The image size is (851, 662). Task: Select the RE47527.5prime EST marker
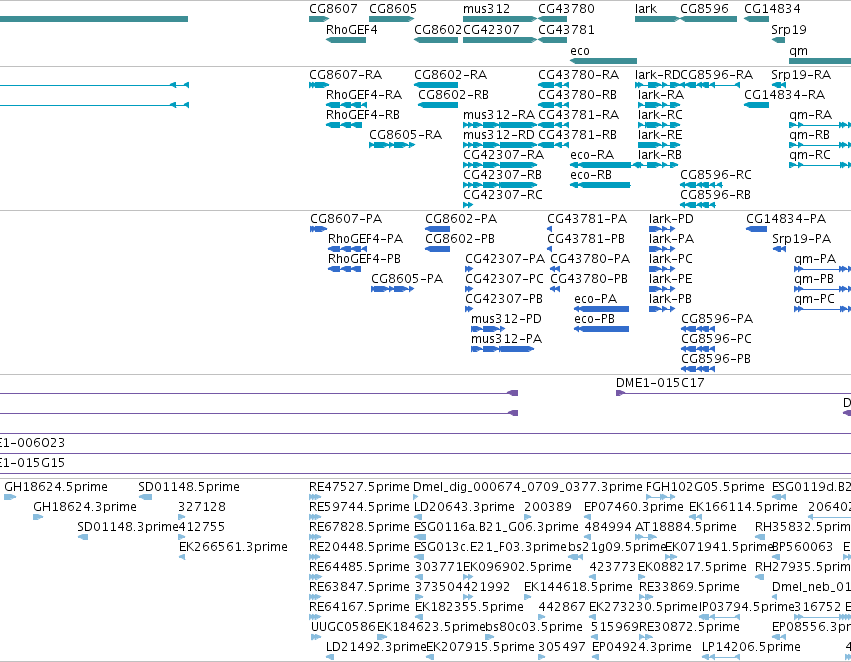click(x=315, y=496)
